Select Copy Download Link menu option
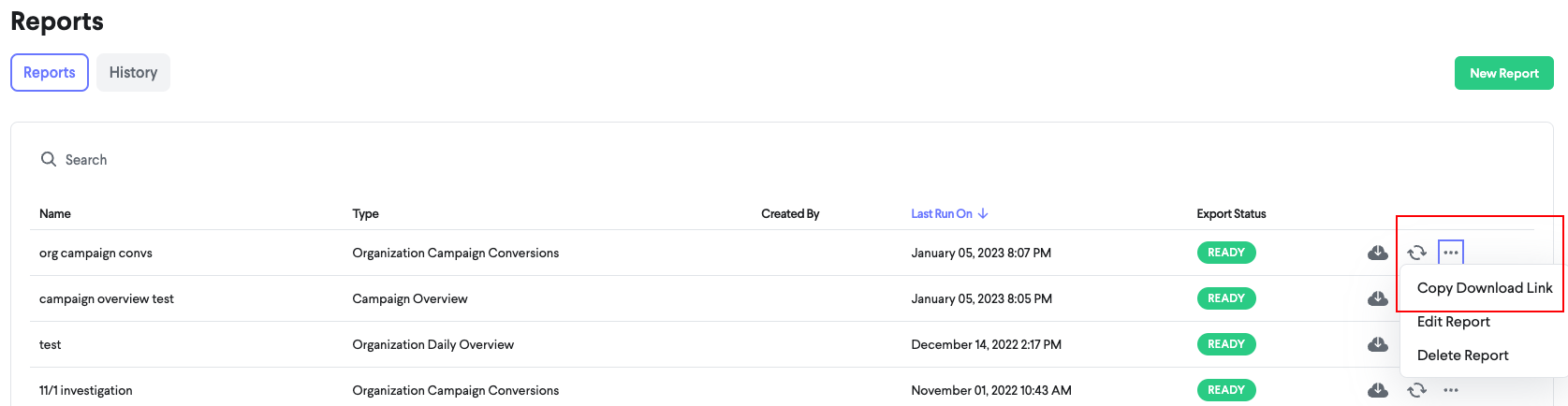The image size is (1568, 406). tap(1485, 288)
